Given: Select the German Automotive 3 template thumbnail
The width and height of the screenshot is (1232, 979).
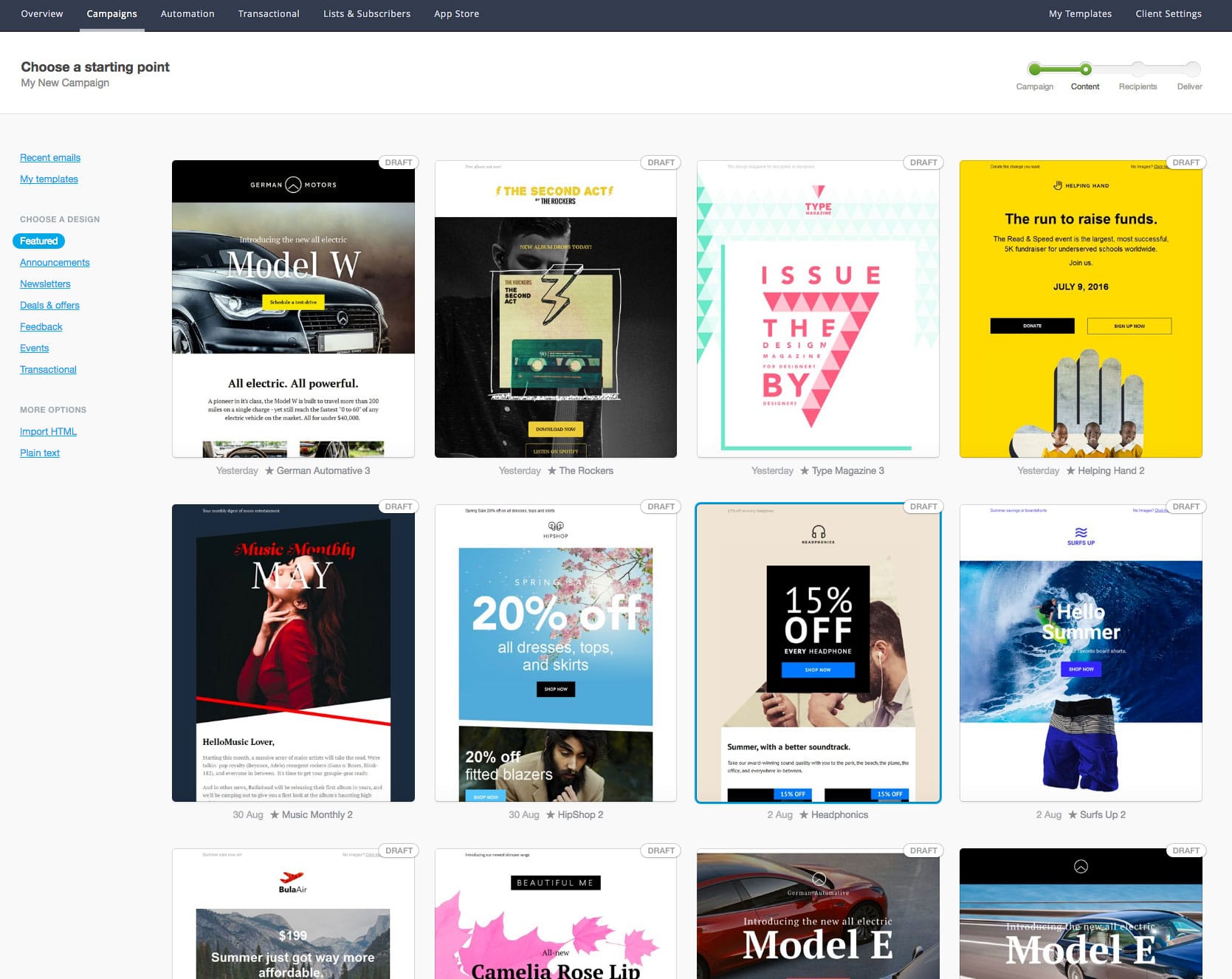Looking at the screenshot, I should coord(293,309).
